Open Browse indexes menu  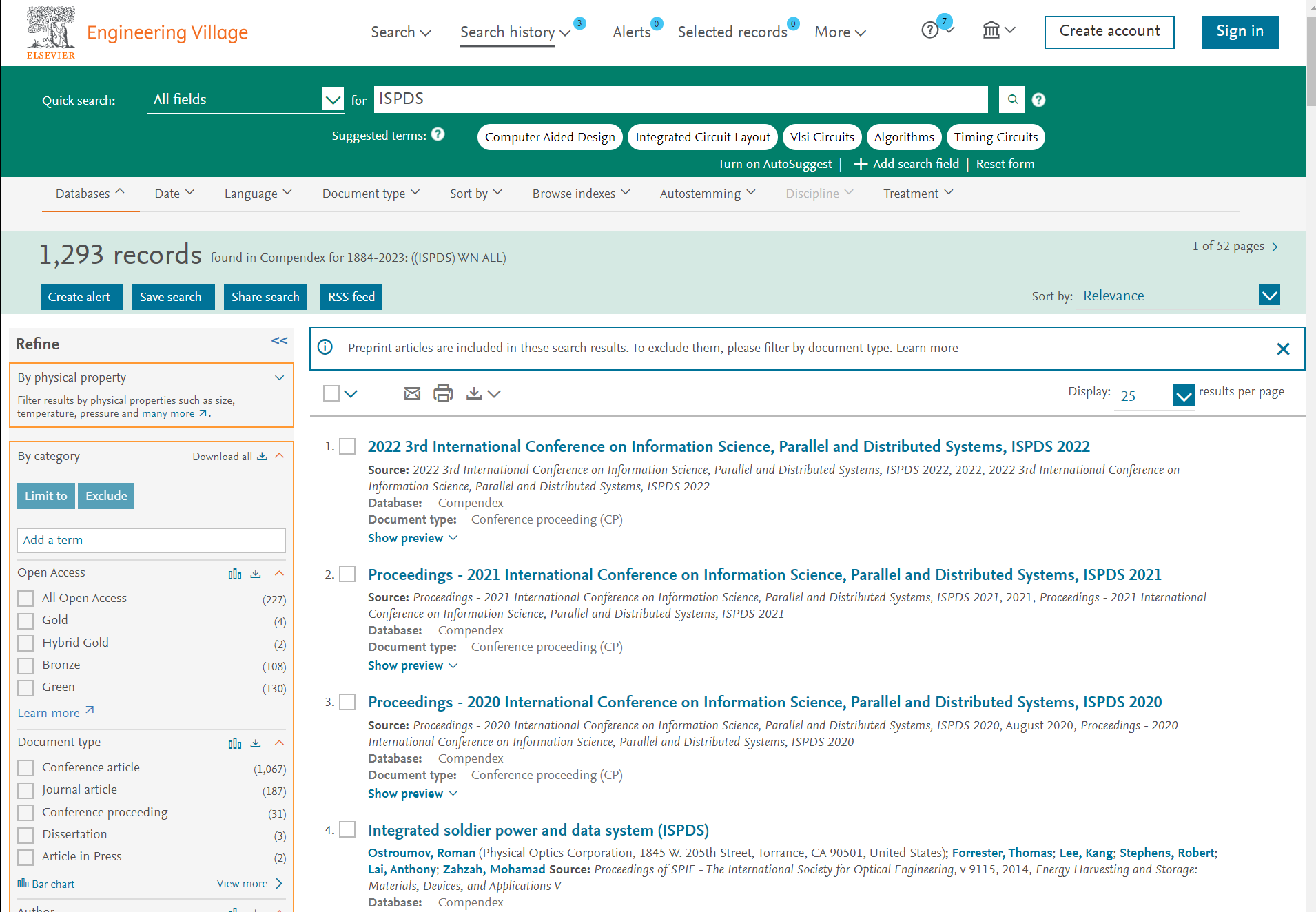click(x=581, y=194)
